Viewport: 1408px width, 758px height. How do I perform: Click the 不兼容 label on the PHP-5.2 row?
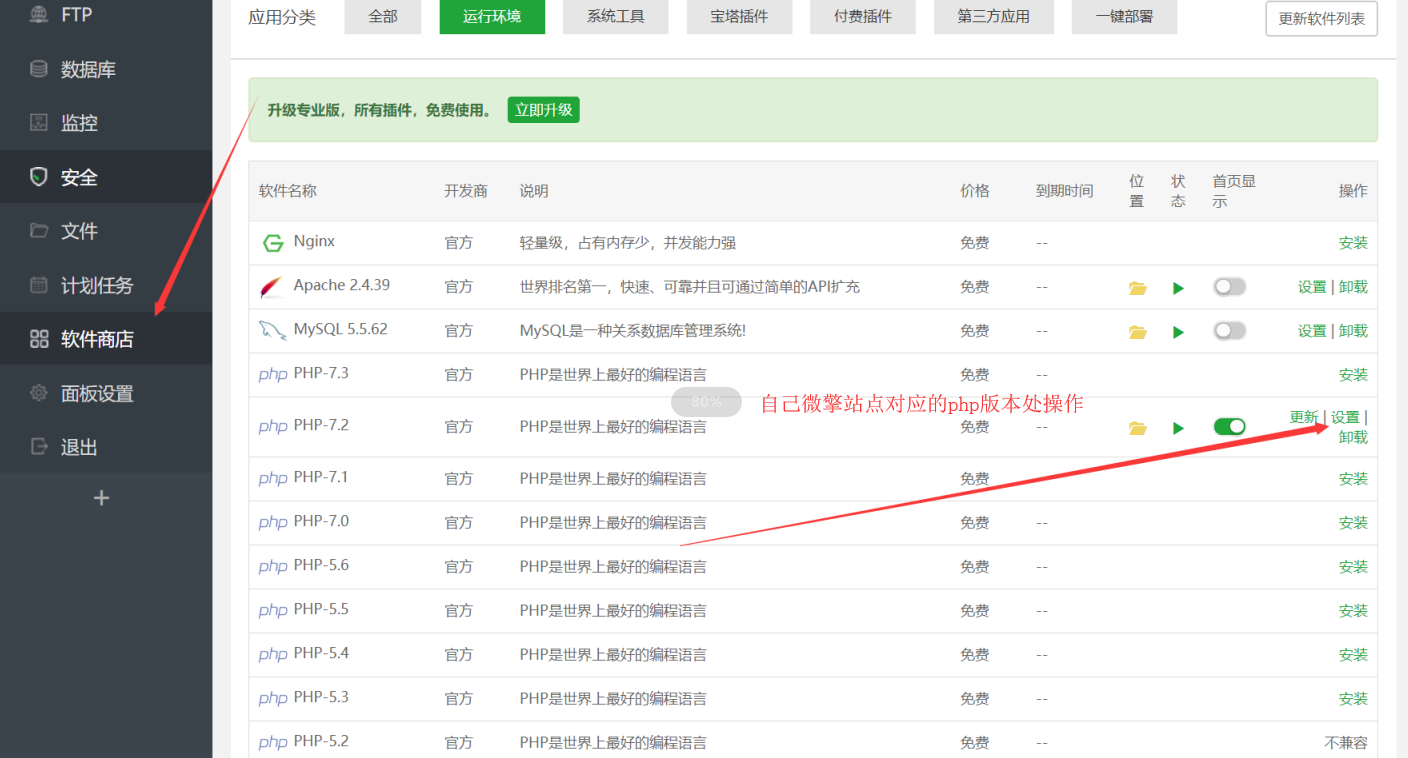pyautogui.click(x=1346, y=743)
